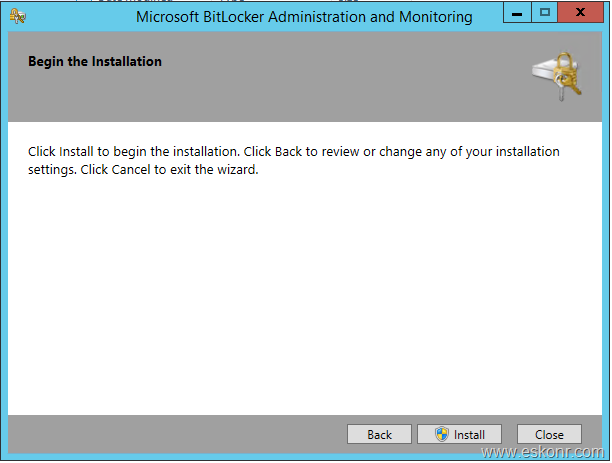Select the Begin the Installation heading
612x463 pixels.
95,62
